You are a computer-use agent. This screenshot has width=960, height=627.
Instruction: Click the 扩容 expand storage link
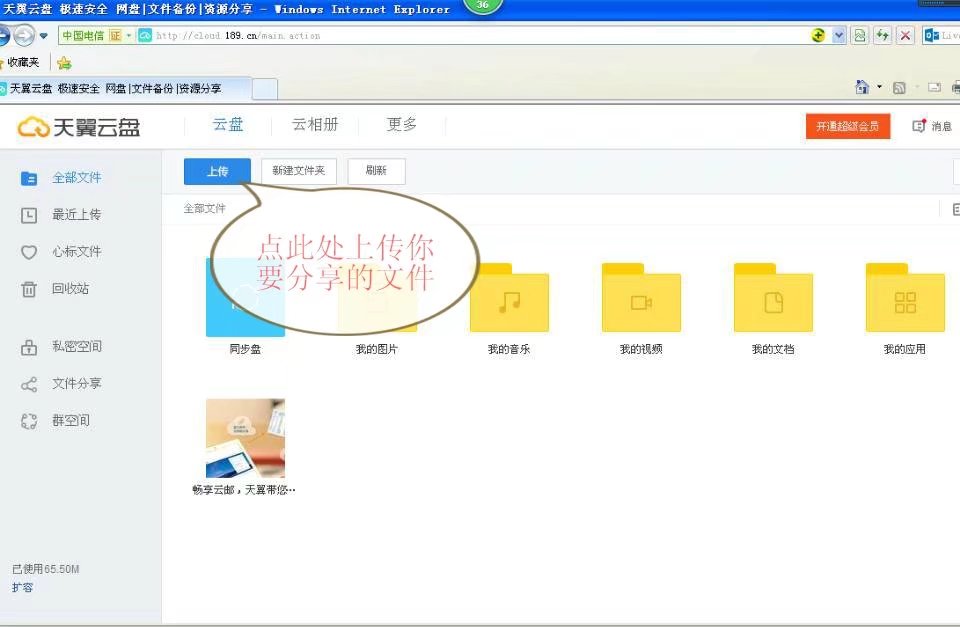22,588
